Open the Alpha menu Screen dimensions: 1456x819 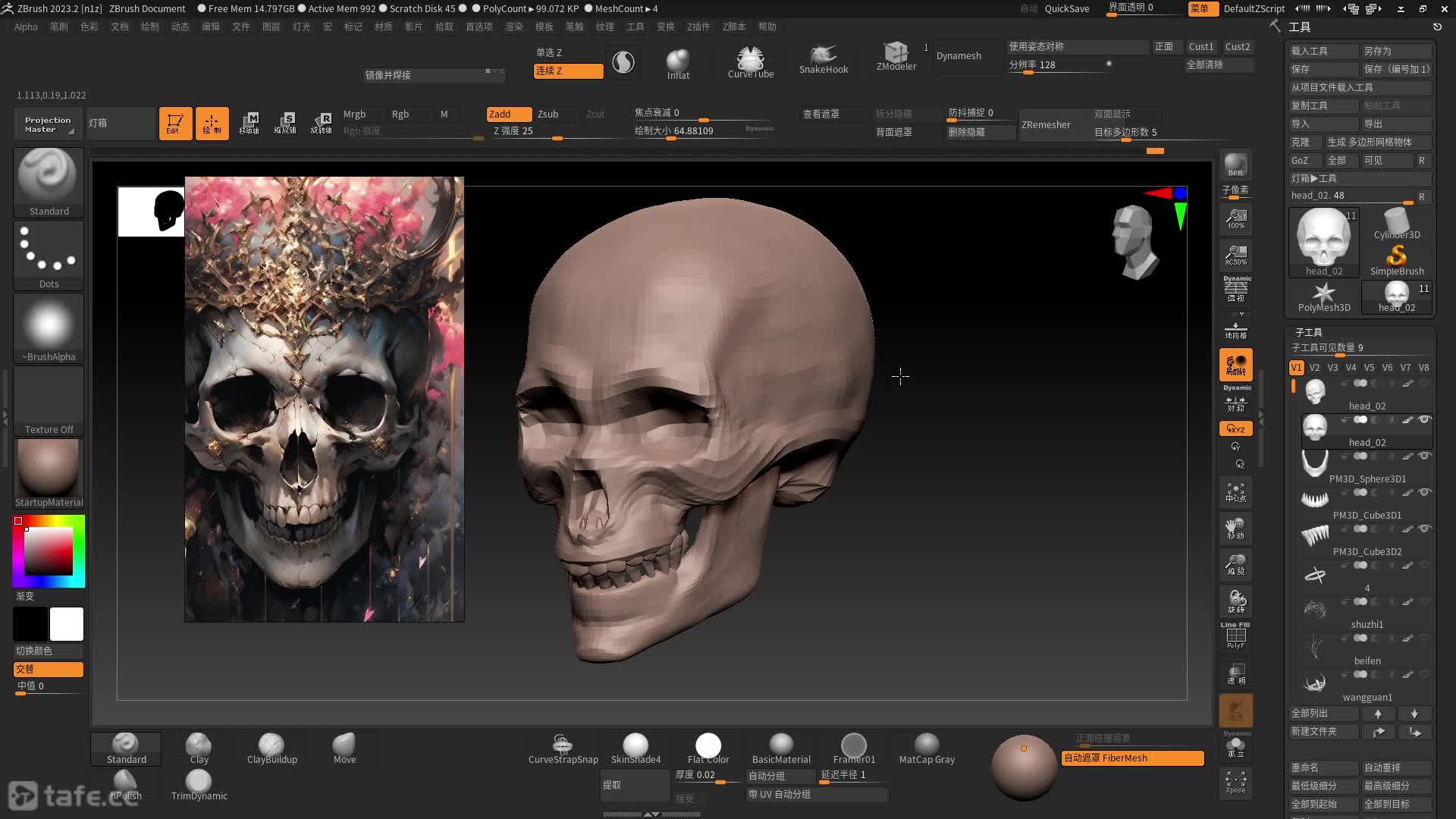pos(26,27)
